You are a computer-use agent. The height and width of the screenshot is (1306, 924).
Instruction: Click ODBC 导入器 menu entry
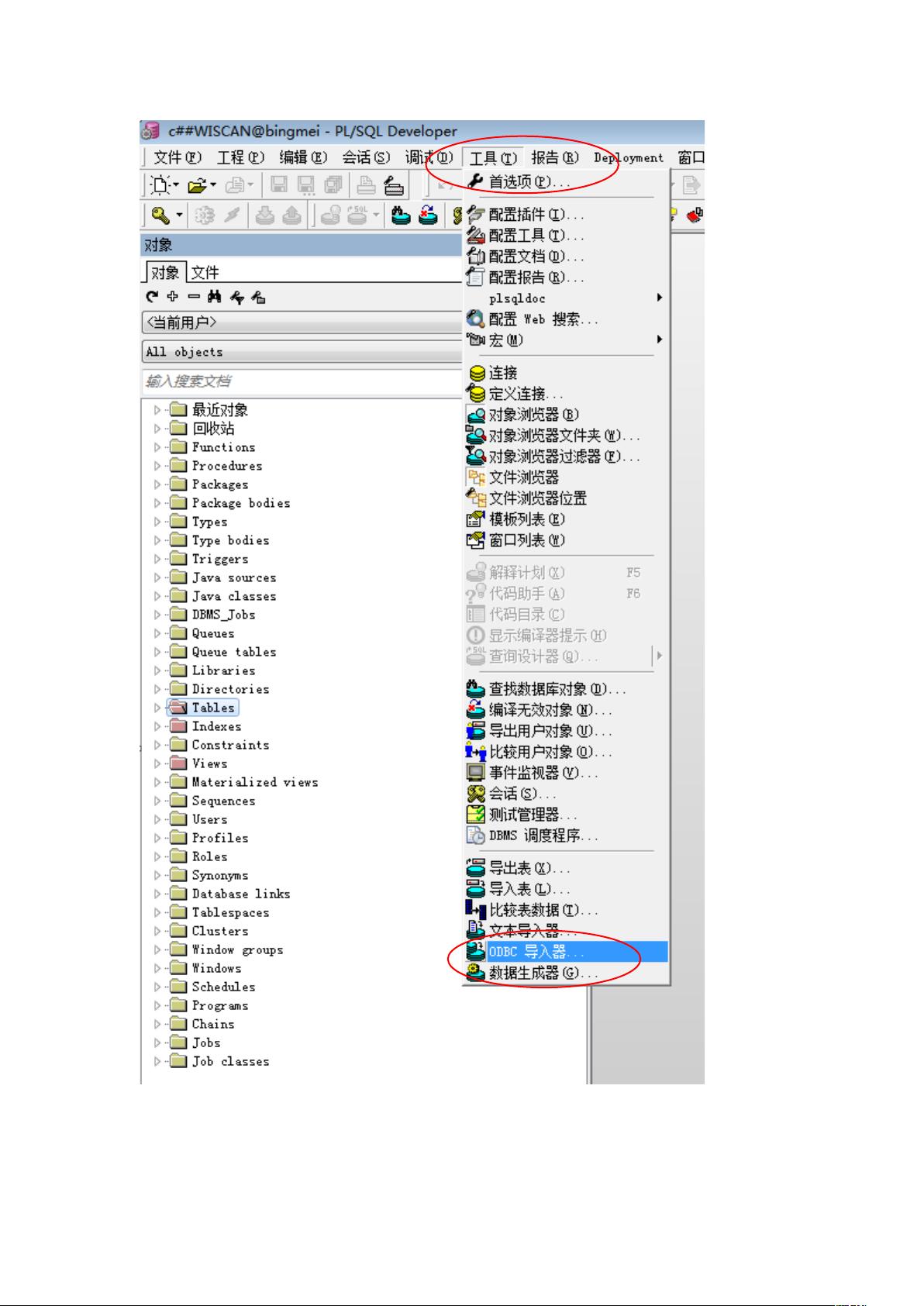tap(566, 952)
